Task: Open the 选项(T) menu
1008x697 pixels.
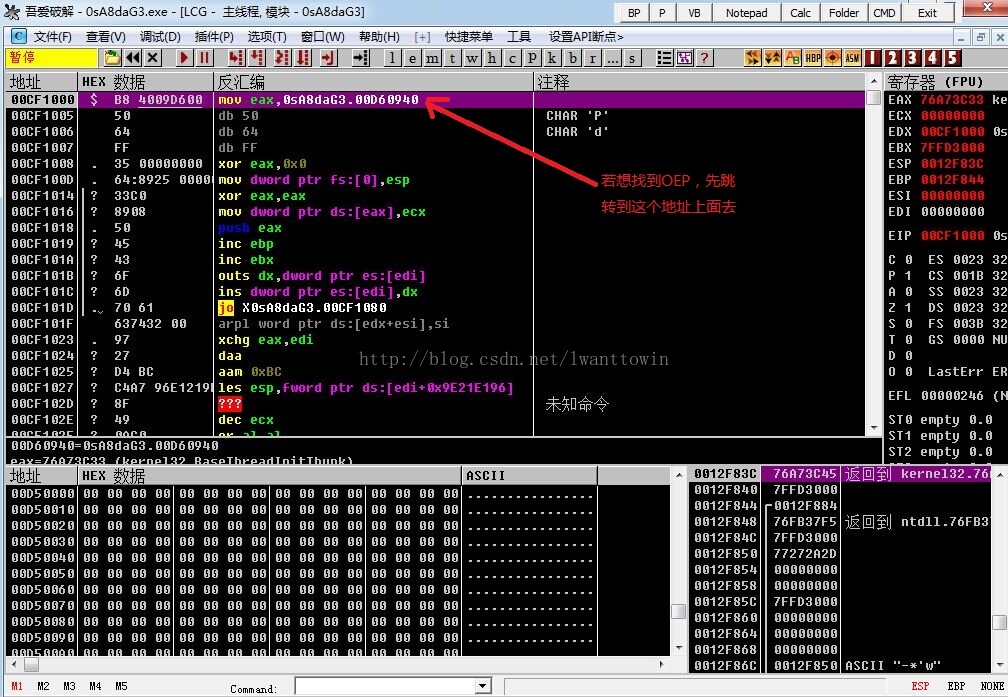Action: point(267,37)
